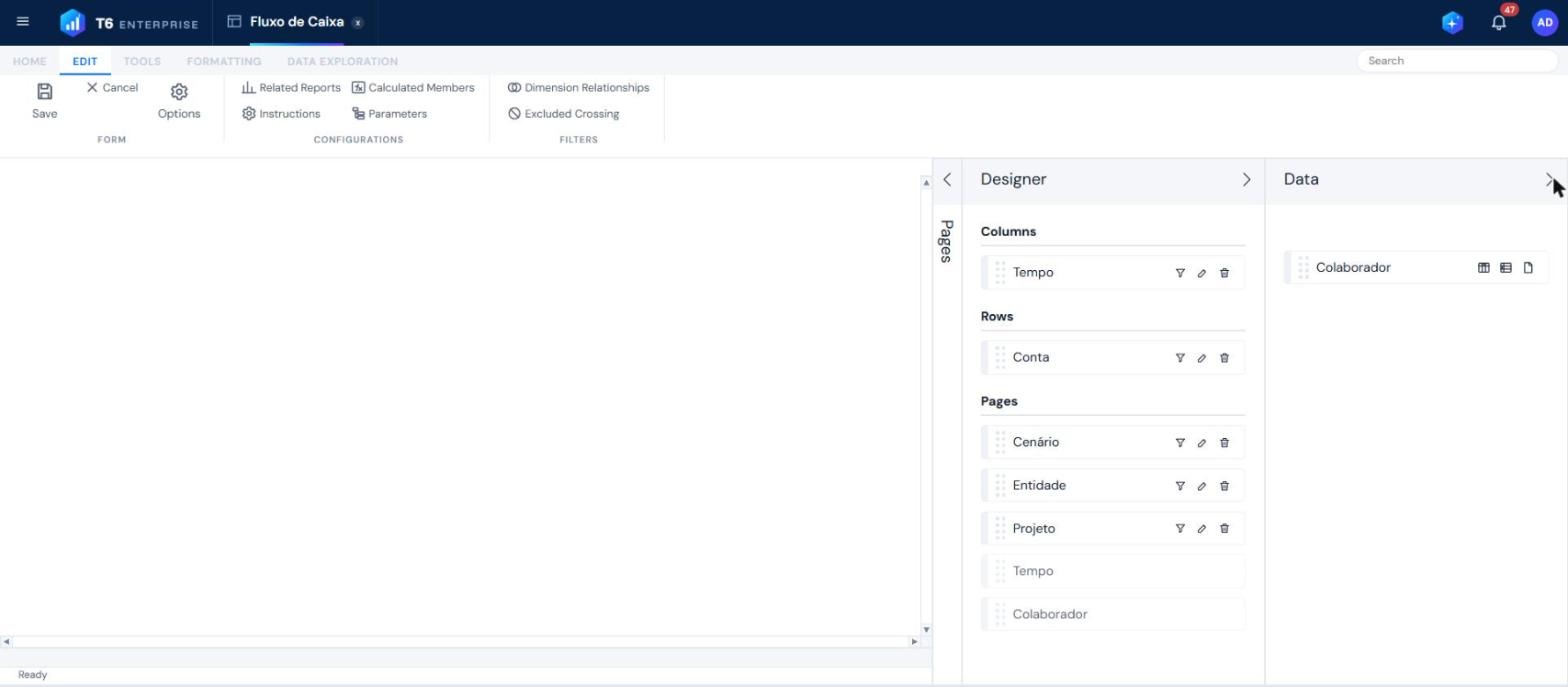This screenshot has width=1568, height=687.
Task: Delete the Entidade page dimension
Action: pyautogui.click(x=1224, y=486)
